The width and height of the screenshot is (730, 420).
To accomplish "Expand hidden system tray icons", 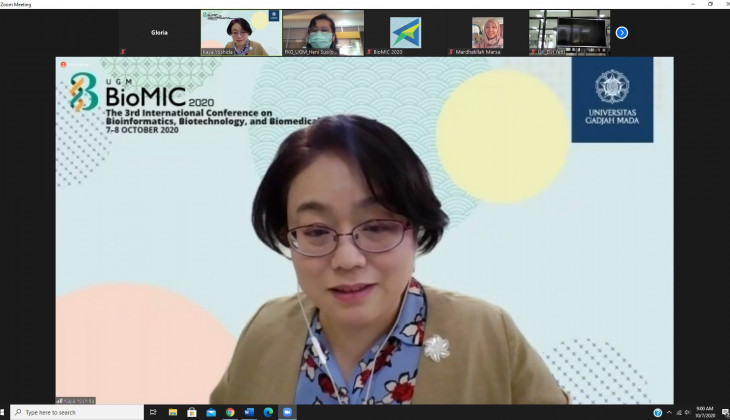I will pyautogui.click(x=669, y=413).
